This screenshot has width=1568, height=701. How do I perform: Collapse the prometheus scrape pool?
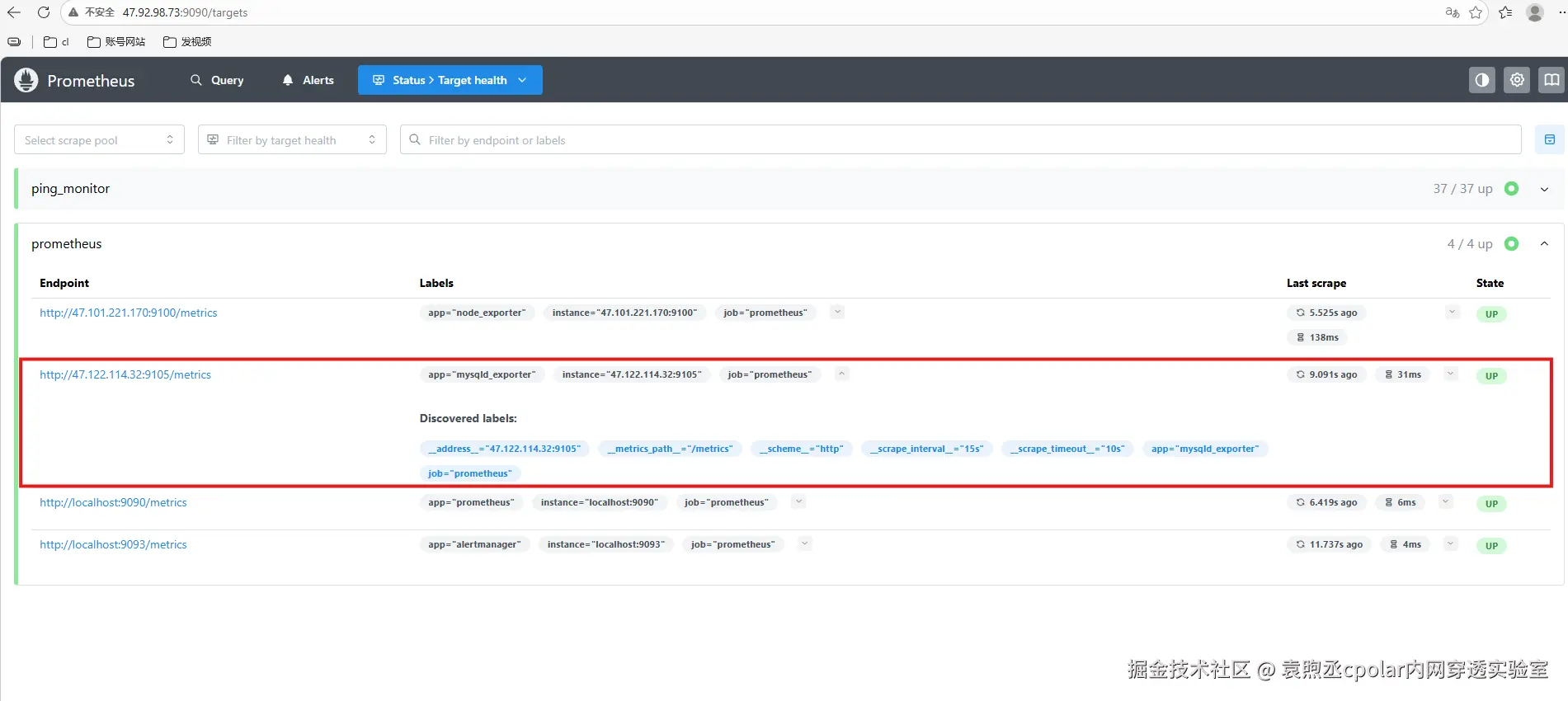(1544, 244)
